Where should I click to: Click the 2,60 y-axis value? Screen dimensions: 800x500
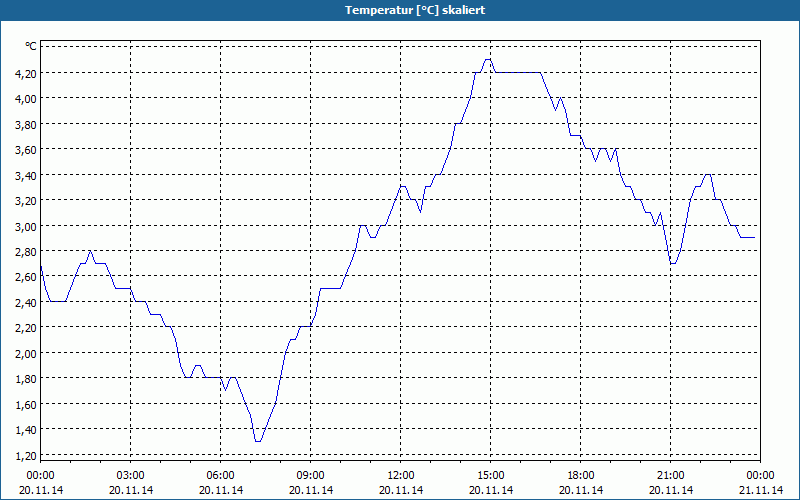point(26,277)
